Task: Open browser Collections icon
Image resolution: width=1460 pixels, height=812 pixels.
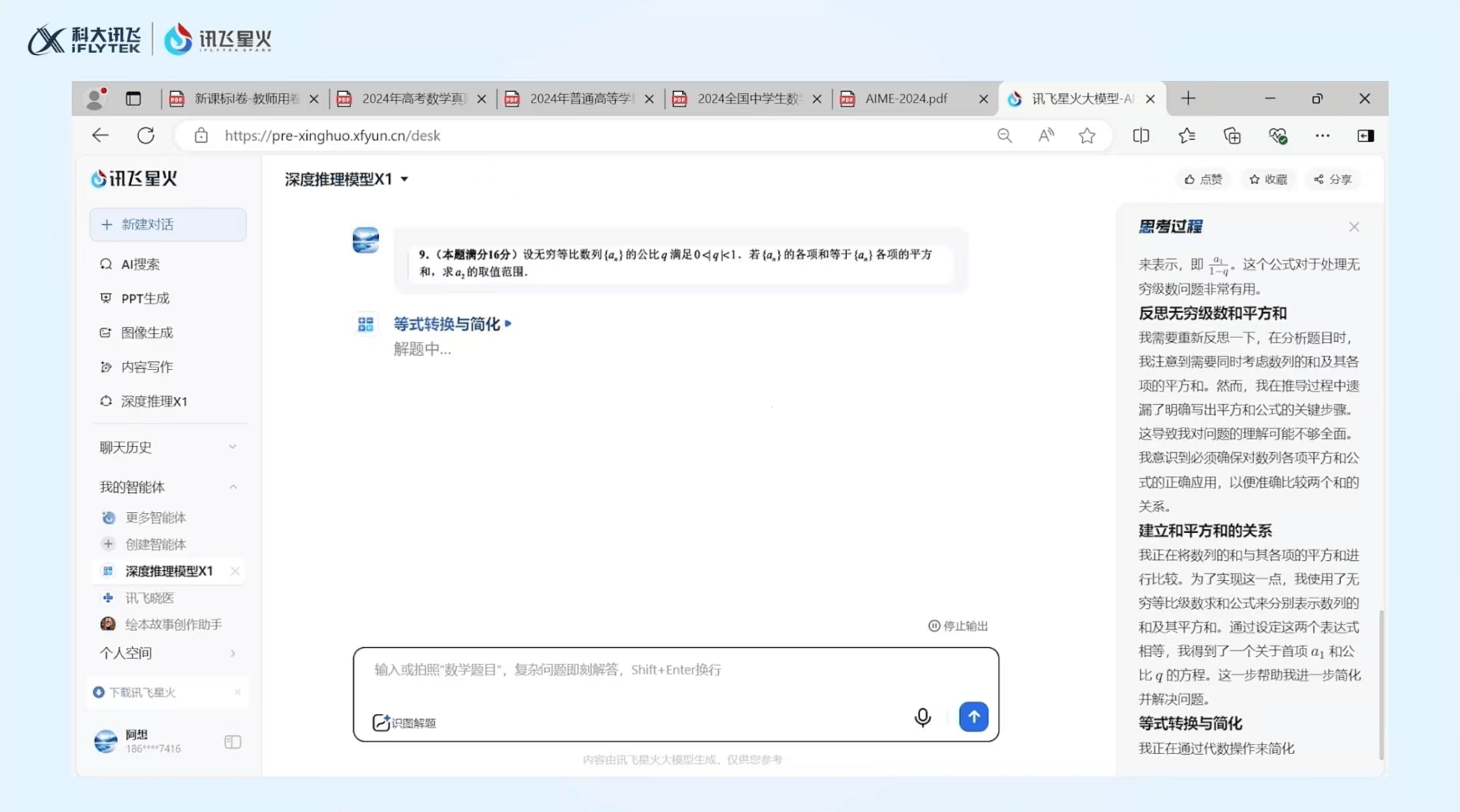Action: 1232,135
